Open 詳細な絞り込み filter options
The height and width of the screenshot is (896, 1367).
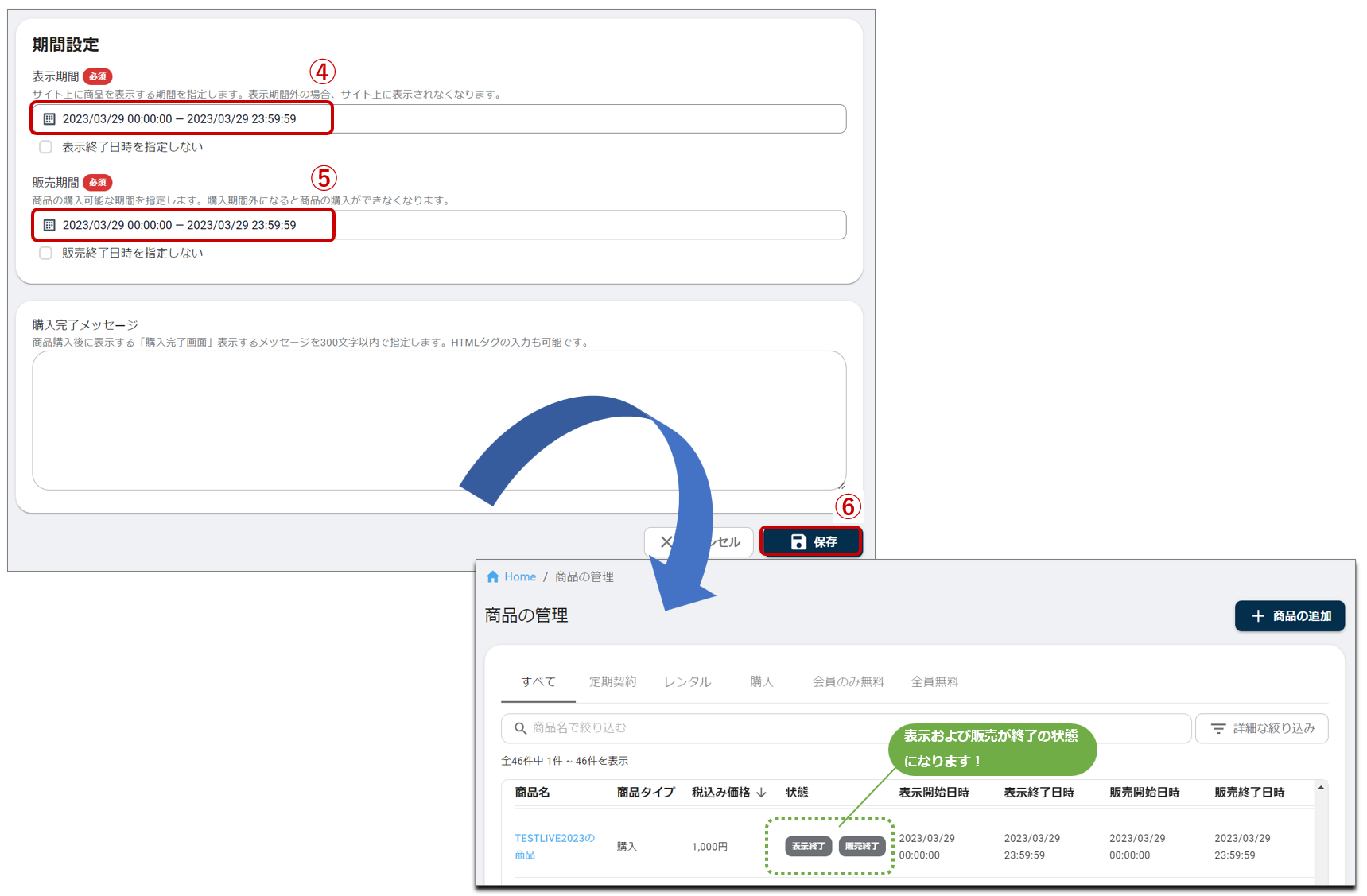click(x=1262, y=728)
